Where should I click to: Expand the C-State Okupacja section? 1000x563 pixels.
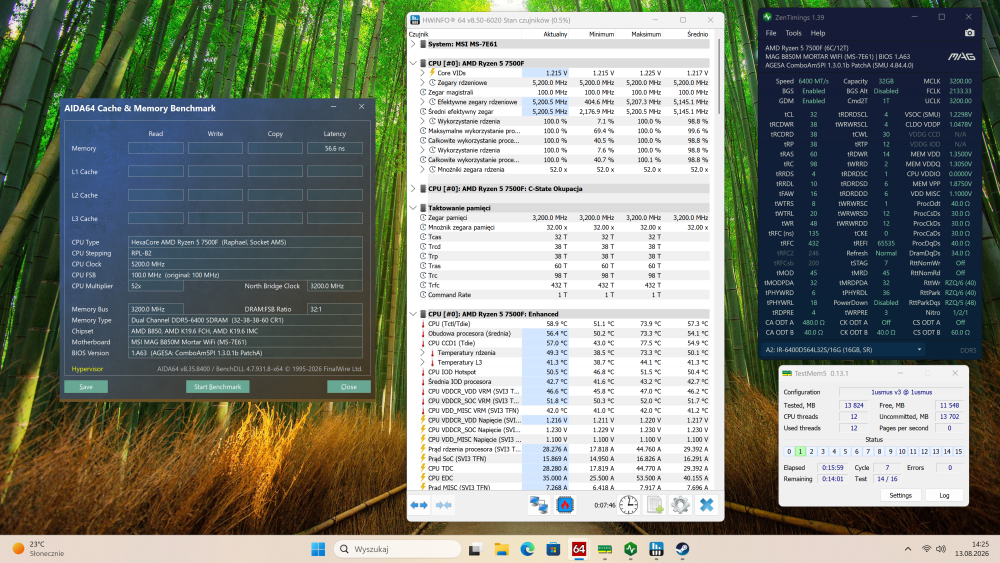(x=413, y=189)
